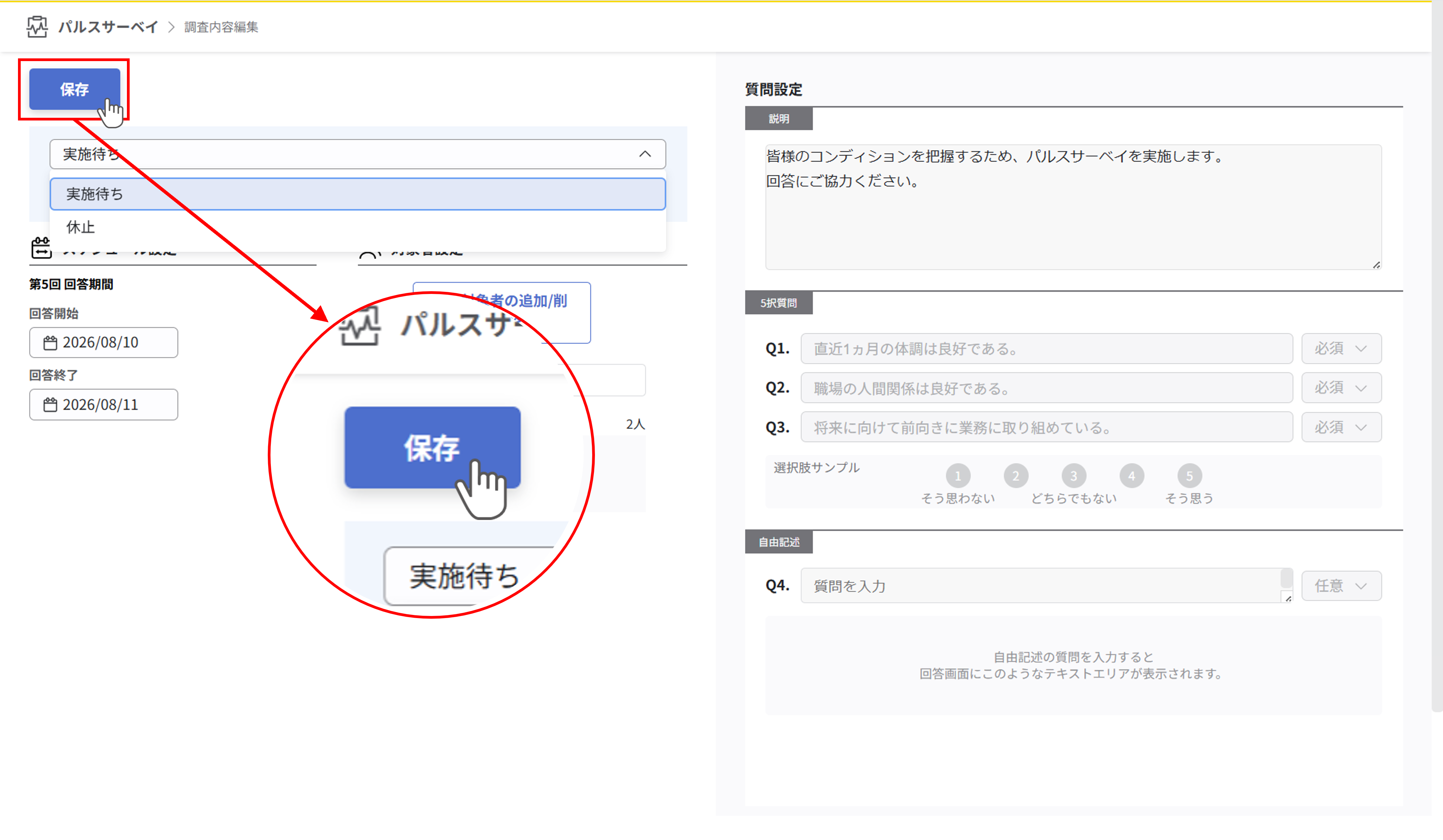Click the Q3 question field

click(x=1046, y=427)
